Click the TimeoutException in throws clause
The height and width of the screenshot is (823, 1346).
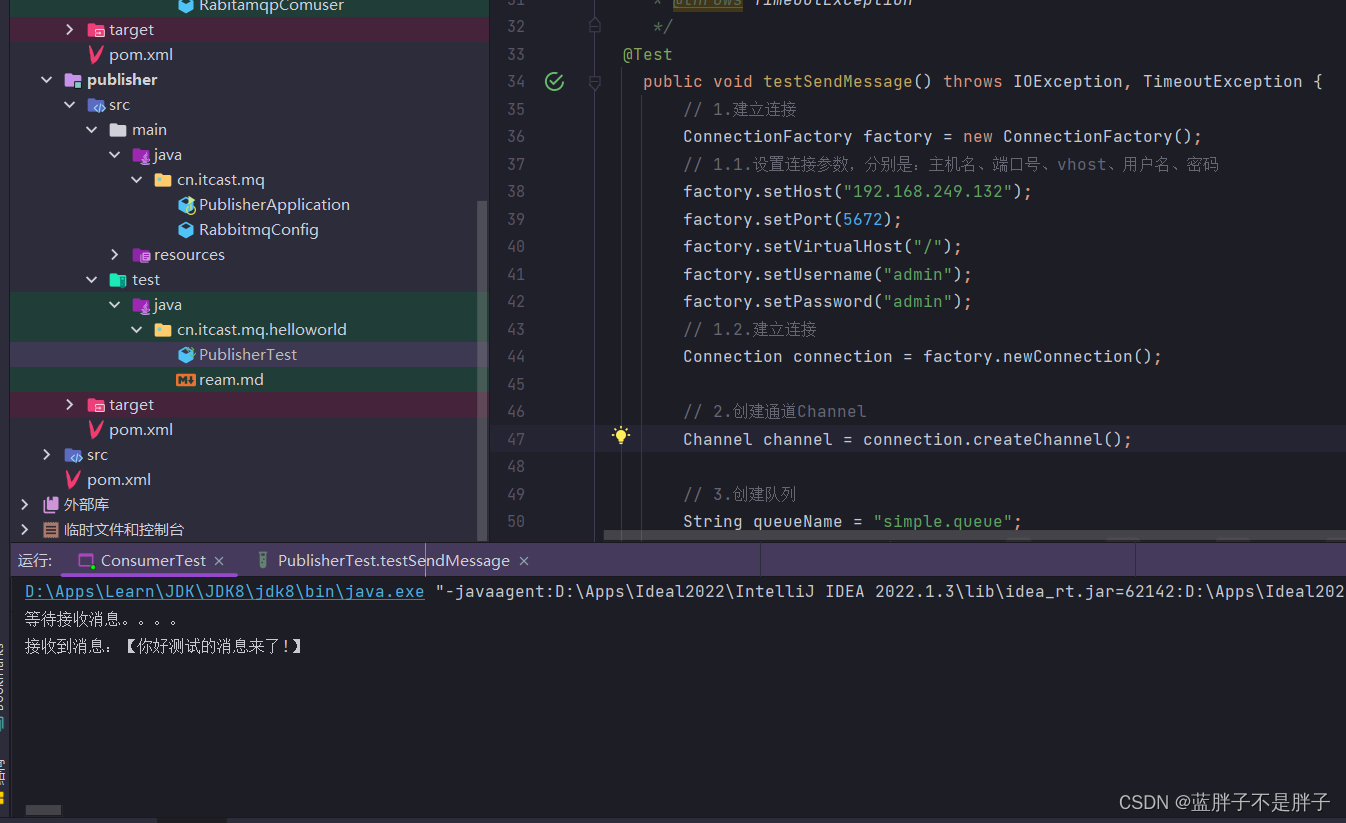1223,82
